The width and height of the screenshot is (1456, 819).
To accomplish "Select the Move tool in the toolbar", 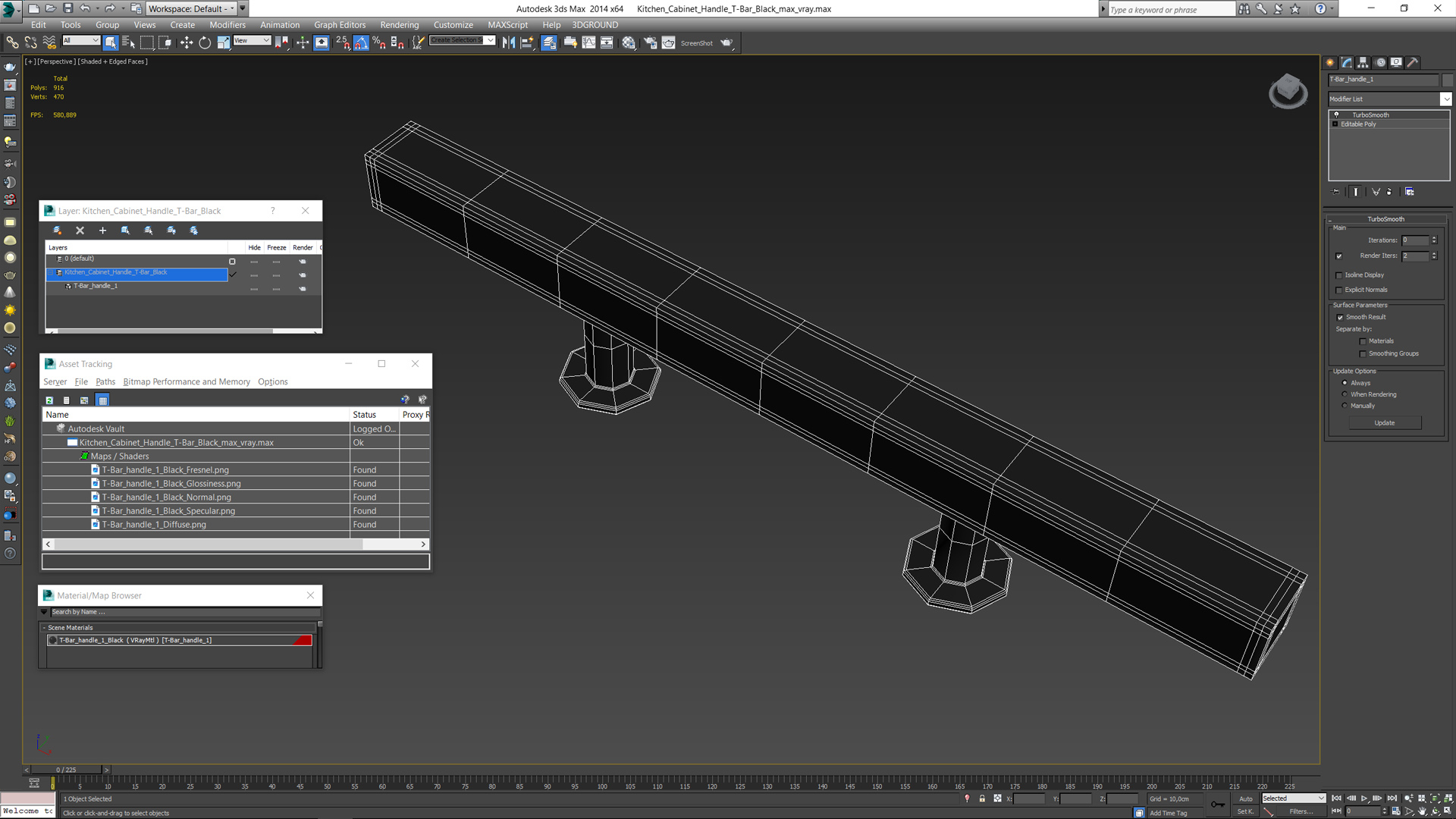I will (186, 42).
